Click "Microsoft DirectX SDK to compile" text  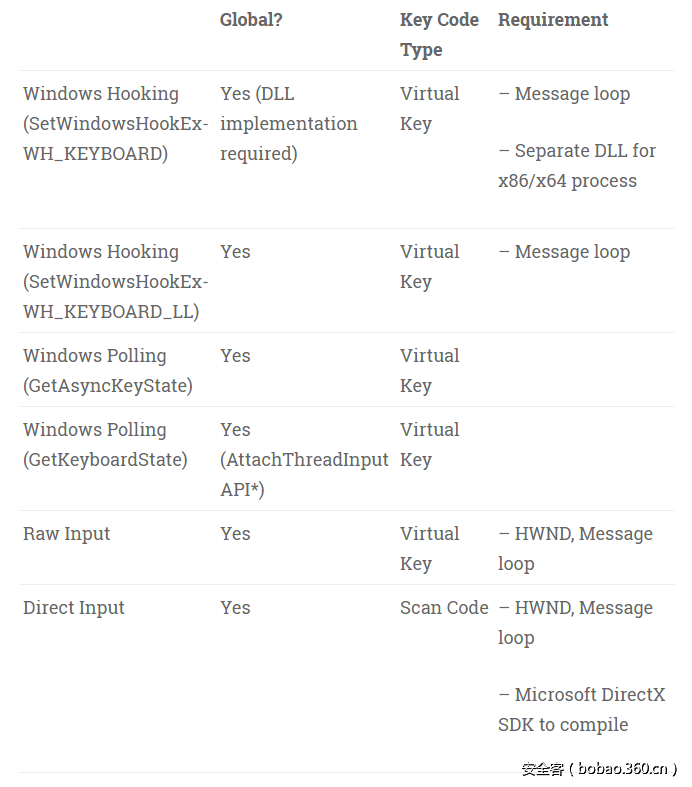(581, 710)
